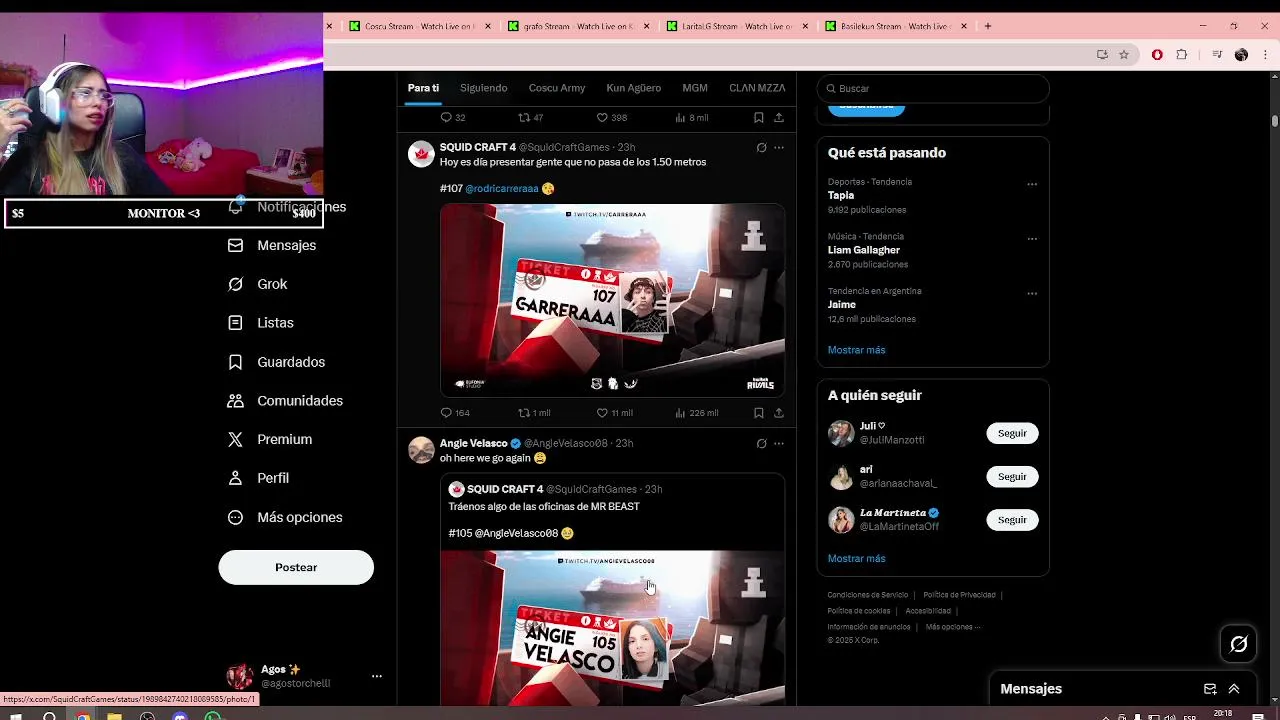Reply to the top post with 32 replies

point(453,118)
